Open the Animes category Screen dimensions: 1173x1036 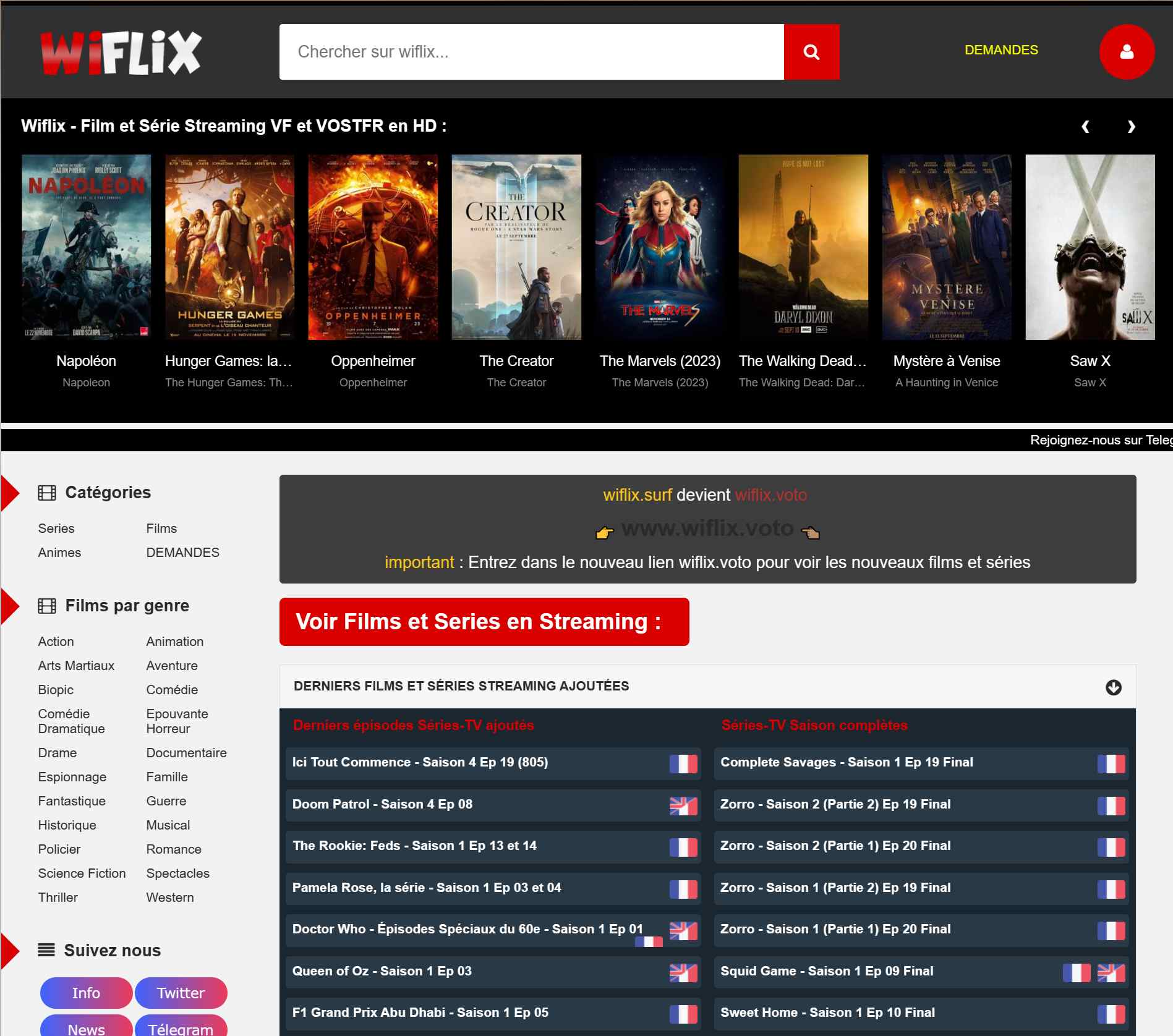59,553
